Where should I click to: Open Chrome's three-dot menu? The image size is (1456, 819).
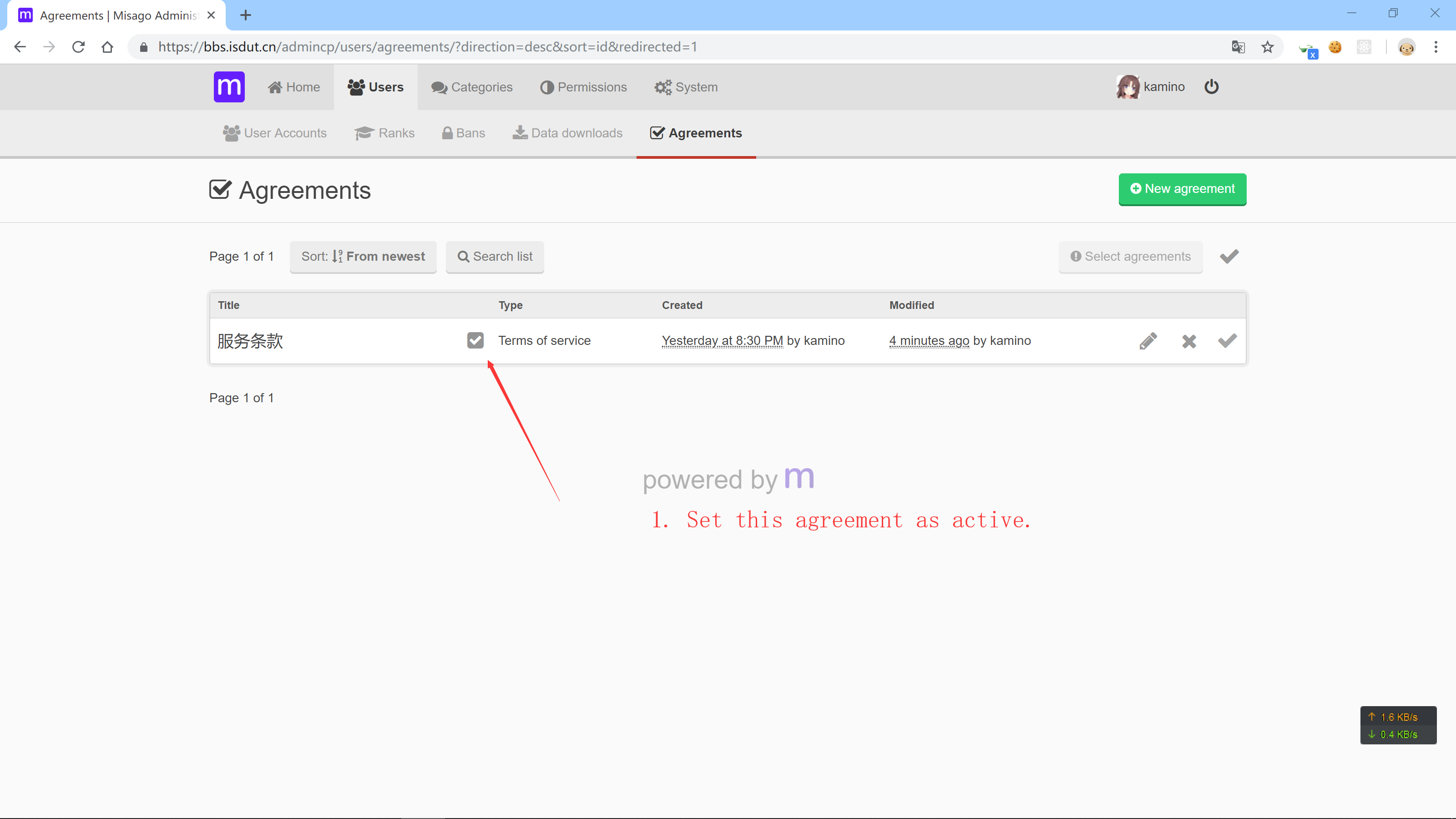[1436, 47]
